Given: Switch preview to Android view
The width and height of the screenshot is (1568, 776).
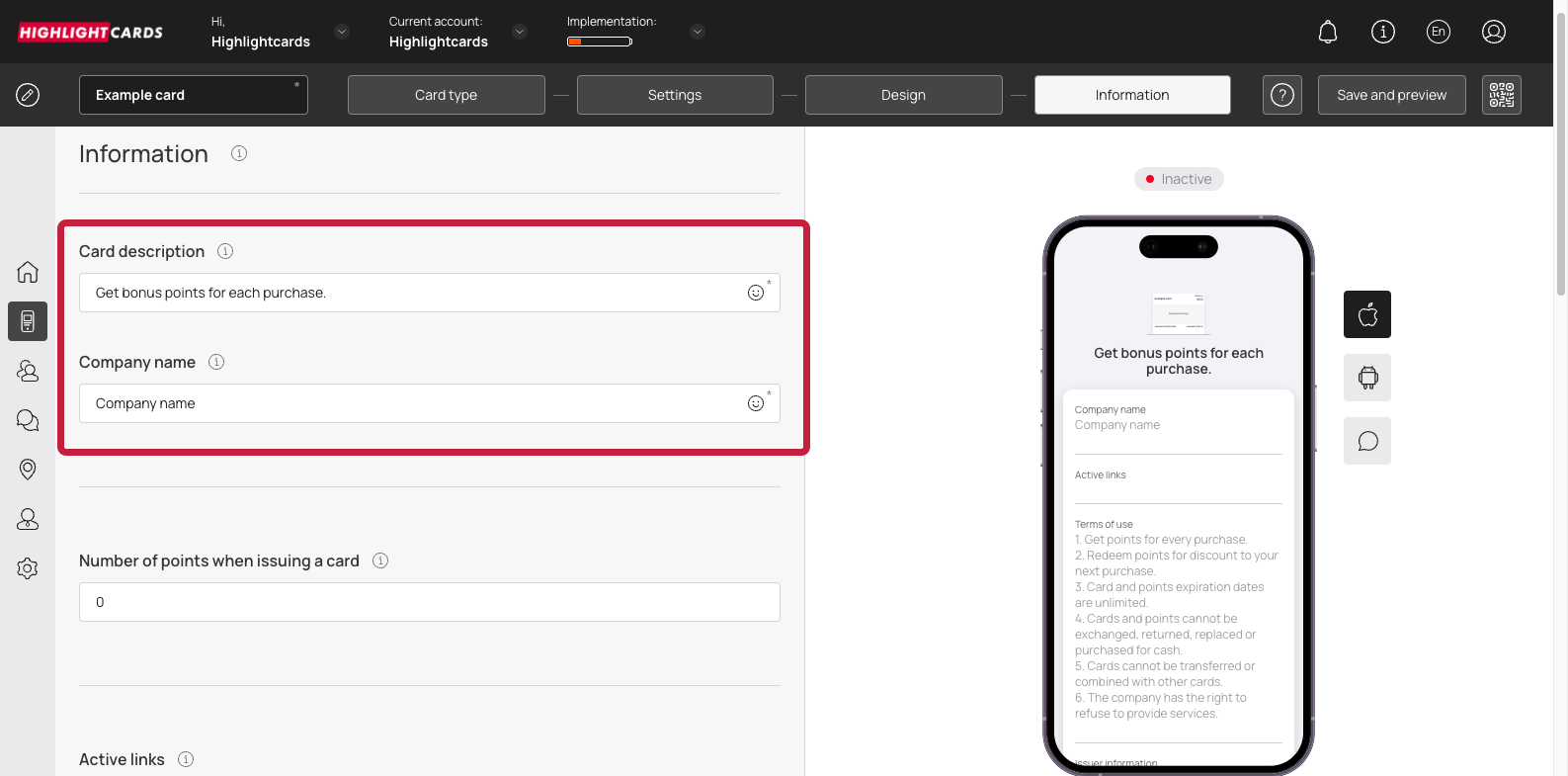Looking at the screenshot, I should pyautogui.click(x=1367, y=378).
